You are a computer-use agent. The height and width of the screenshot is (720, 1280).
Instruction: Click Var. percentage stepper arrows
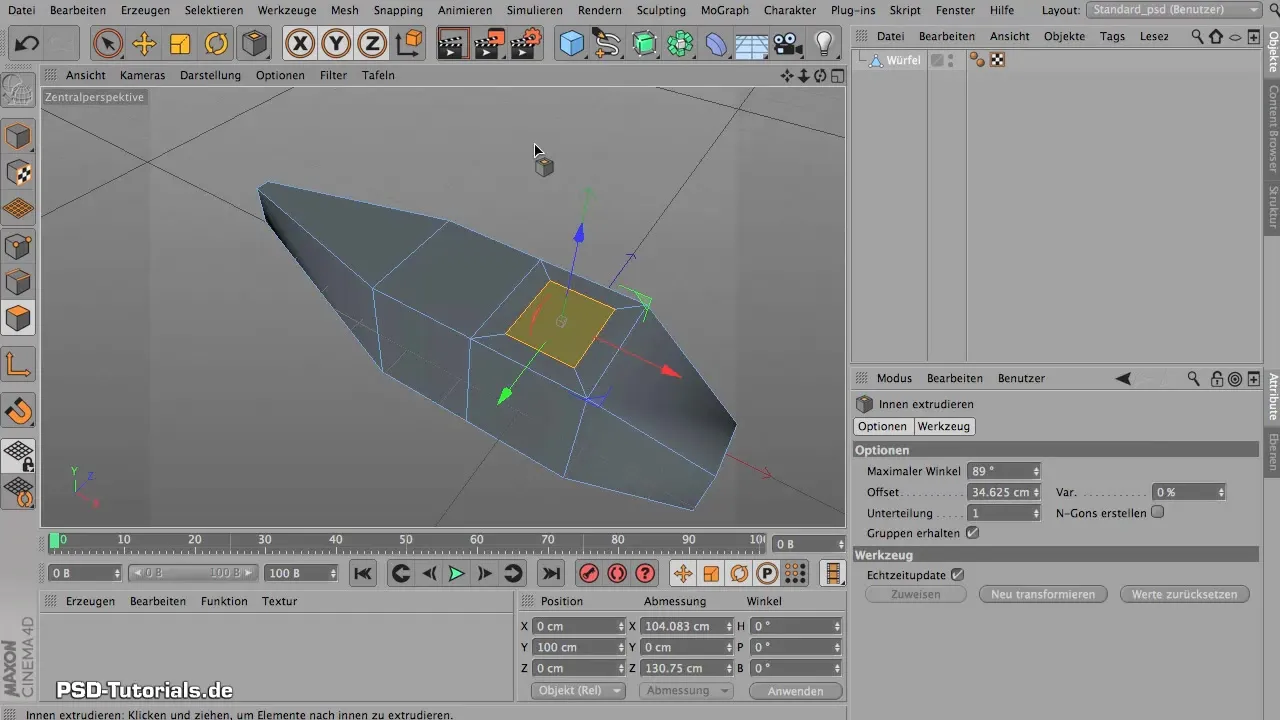(1221, 492)
